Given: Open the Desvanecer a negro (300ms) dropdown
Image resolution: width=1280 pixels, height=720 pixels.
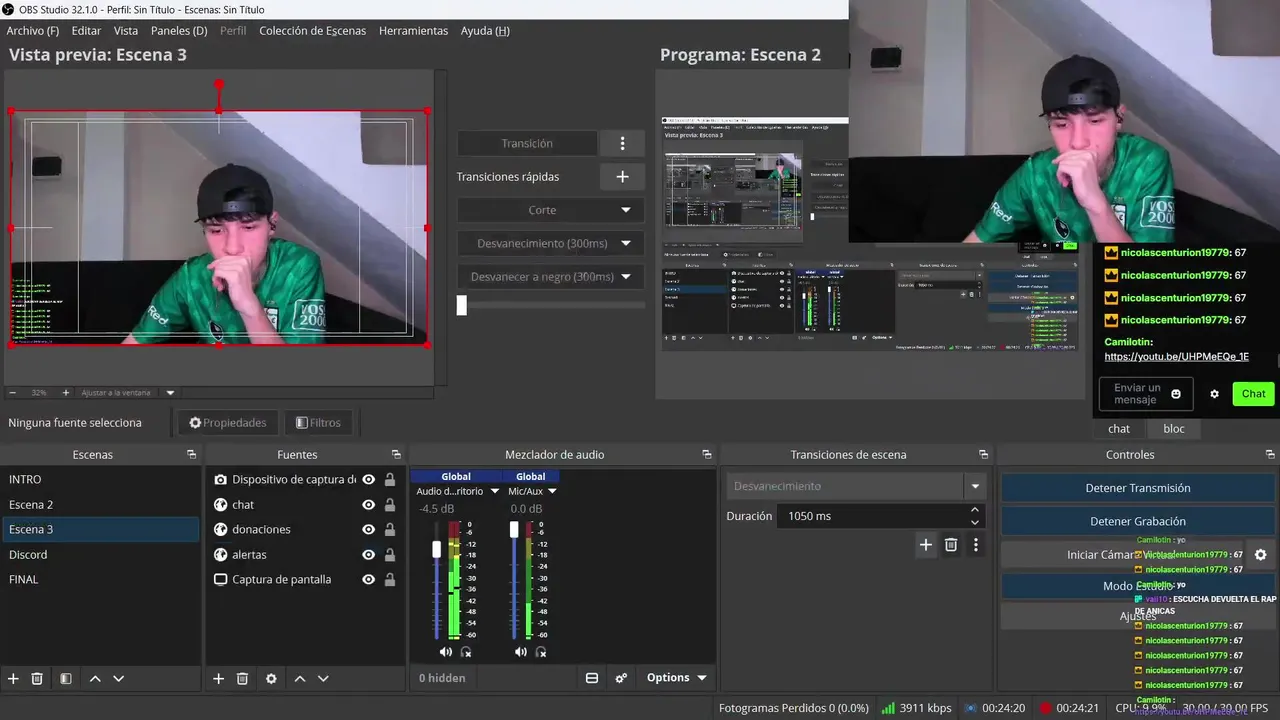Looking at the screenshot, I should coord(551,276).
